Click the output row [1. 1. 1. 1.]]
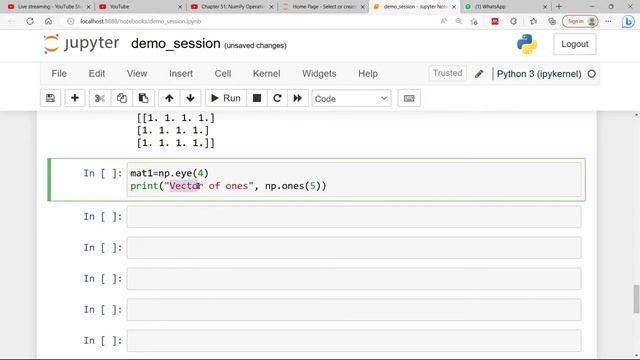The height and width of the screenshot is (360, 640). (176, 143)
